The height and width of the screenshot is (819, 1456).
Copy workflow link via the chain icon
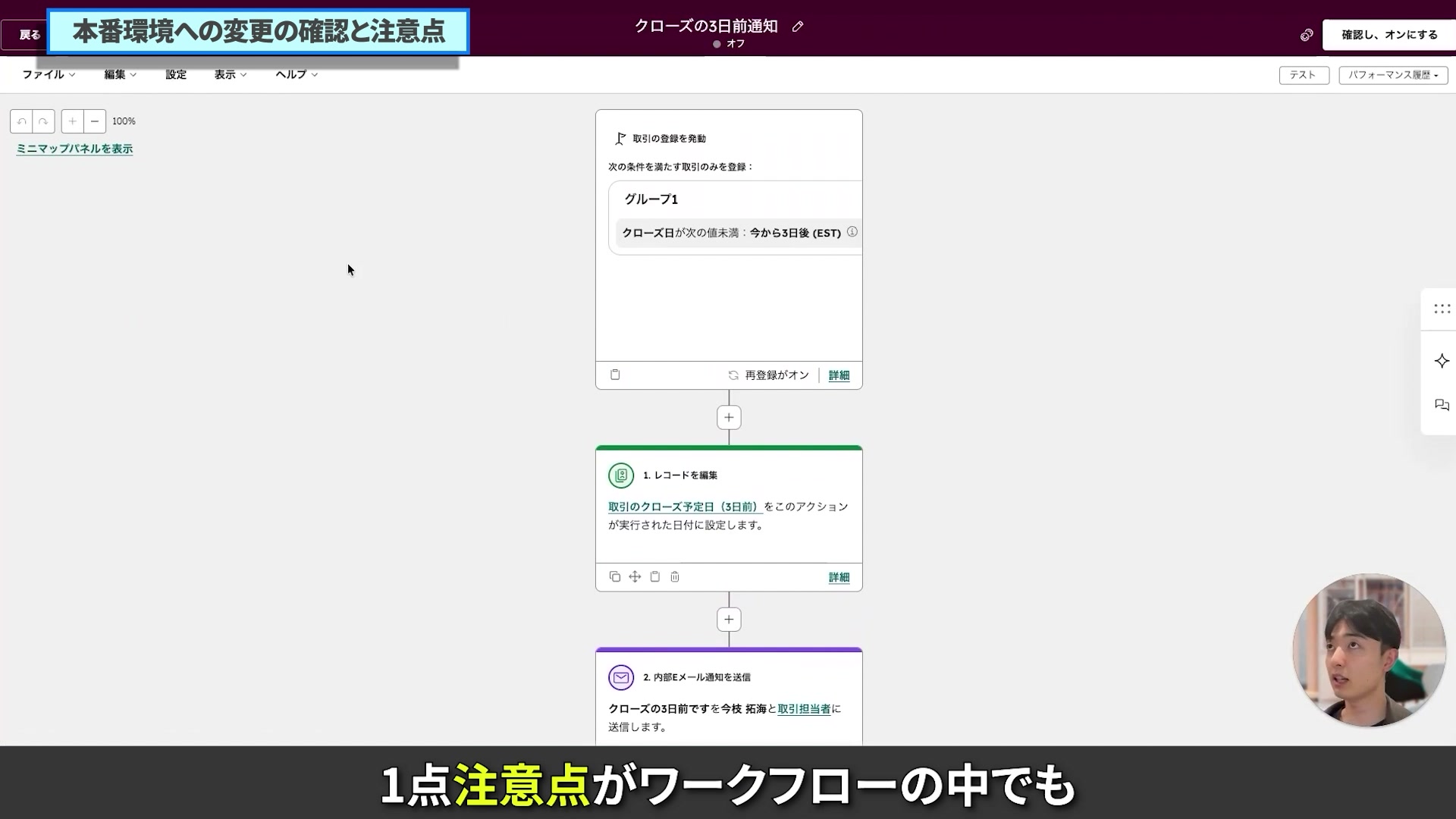click(1306, 35)
